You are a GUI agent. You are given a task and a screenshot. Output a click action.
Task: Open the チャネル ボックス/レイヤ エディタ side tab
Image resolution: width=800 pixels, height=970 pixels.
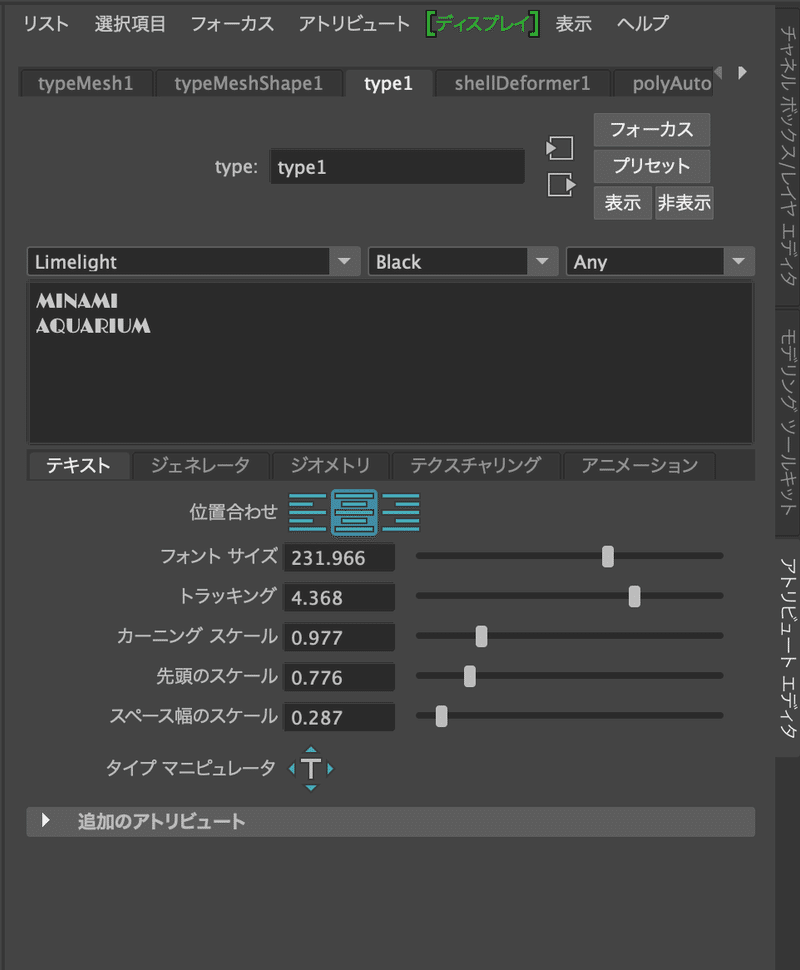pyautogui.click(x=788, y=156)
